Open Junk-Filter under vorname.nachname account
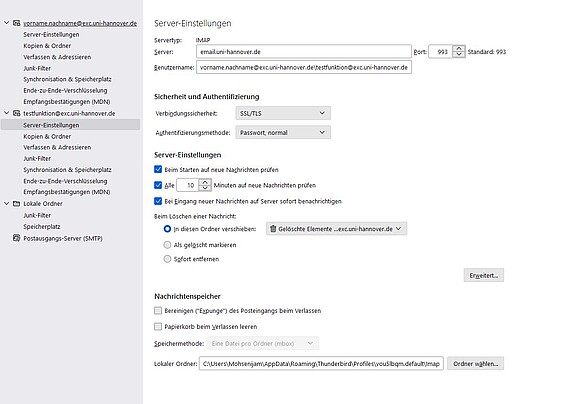The height and width of the screenshot is (404, 570). pyautogui.click(x=37, y=68)
